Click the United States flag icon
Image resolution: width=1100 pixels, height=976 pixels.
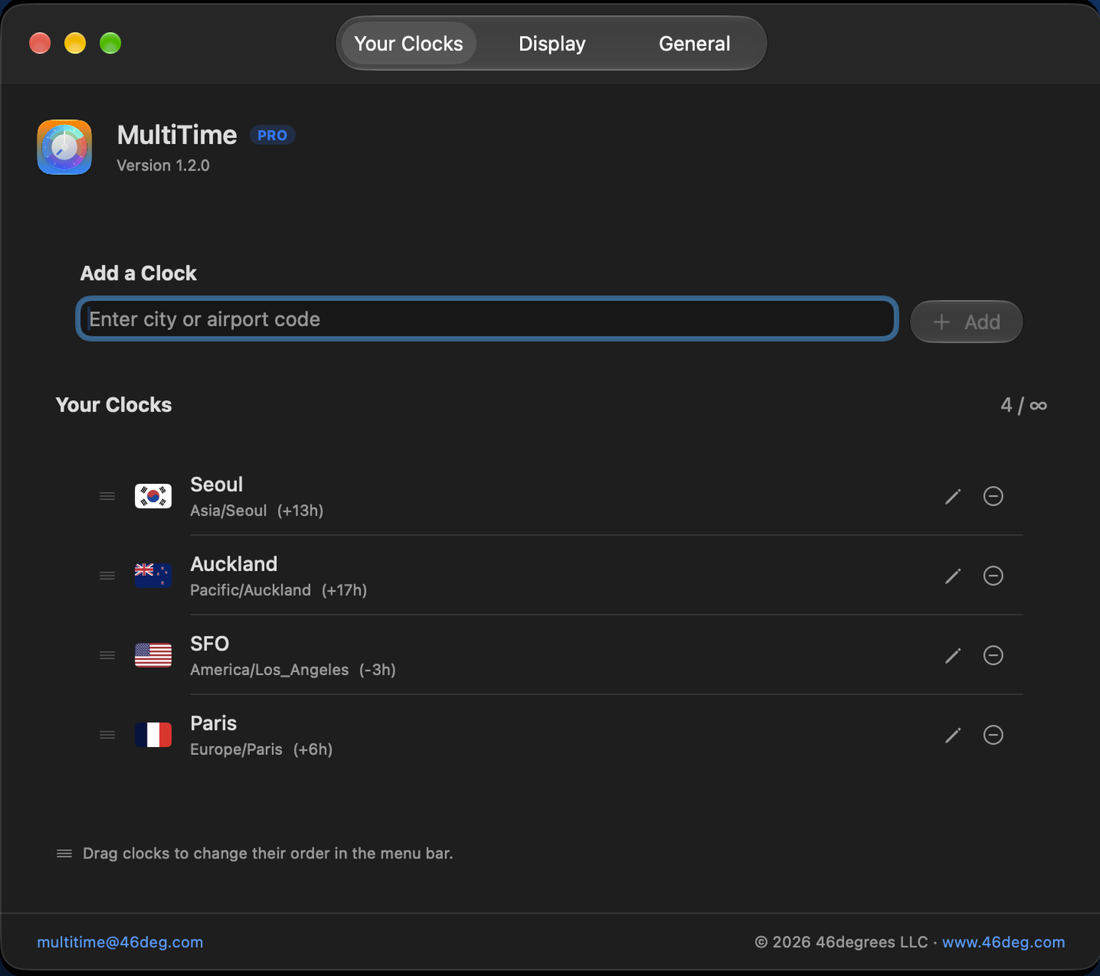153,655
